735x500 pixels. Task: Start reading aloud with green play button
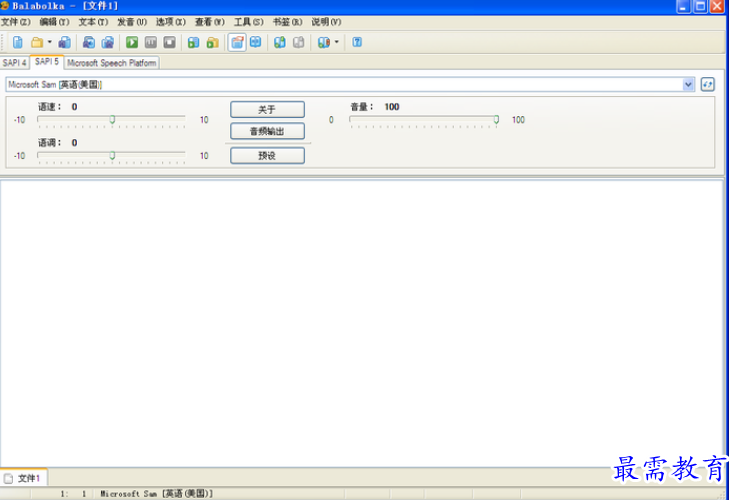click(x=132, y=43)
